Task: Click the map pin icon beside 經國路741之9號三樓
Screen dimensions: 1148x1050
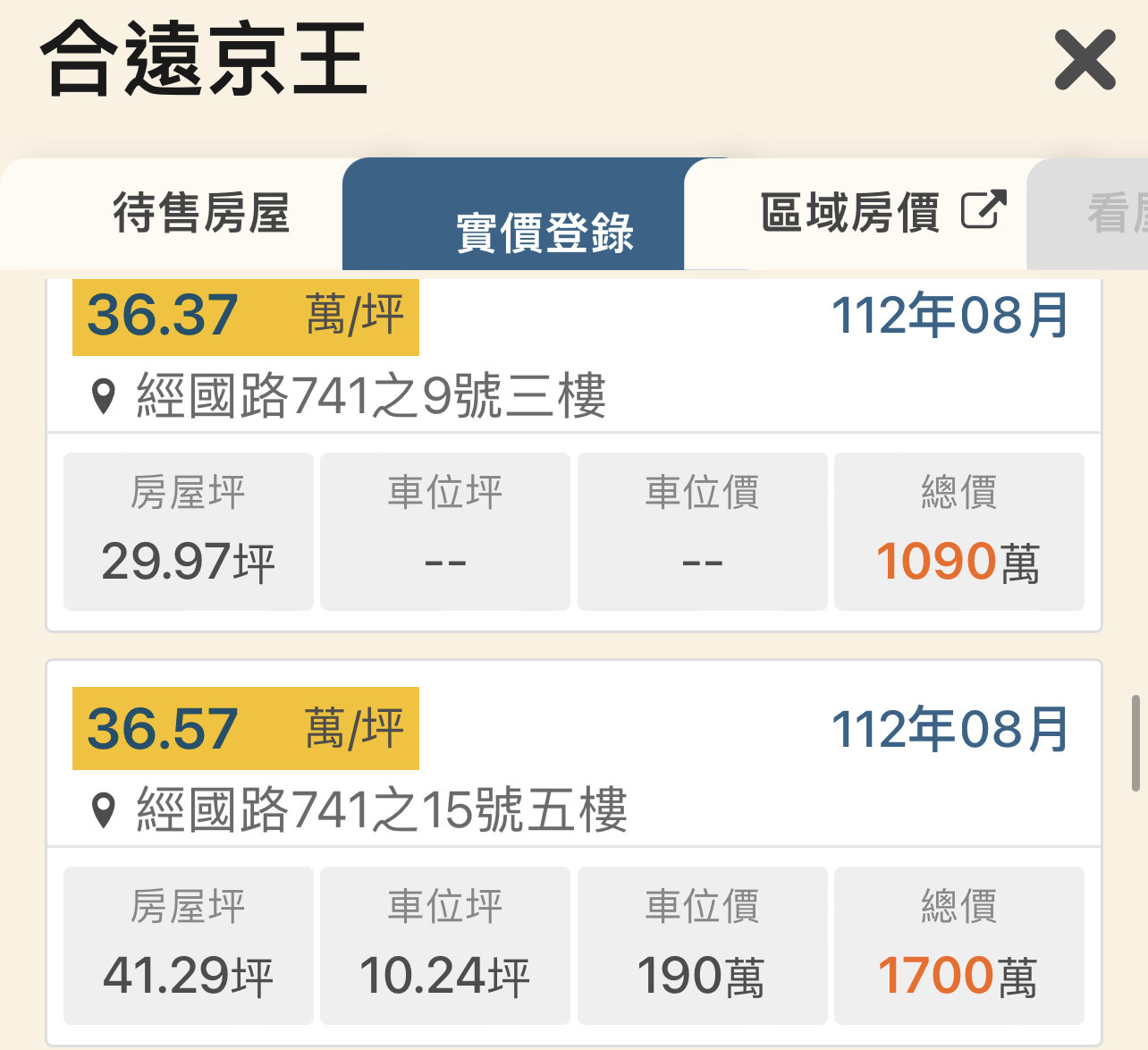Action: [x=104, y=396]
